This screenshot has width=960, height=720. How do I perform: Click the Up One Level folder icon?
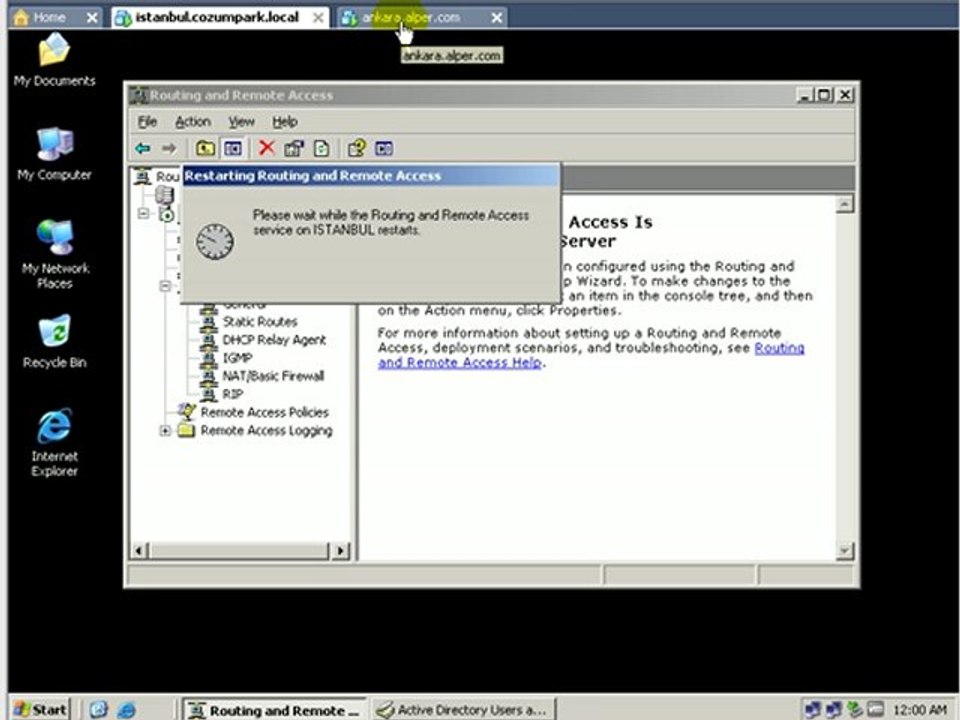coord(205,149)
